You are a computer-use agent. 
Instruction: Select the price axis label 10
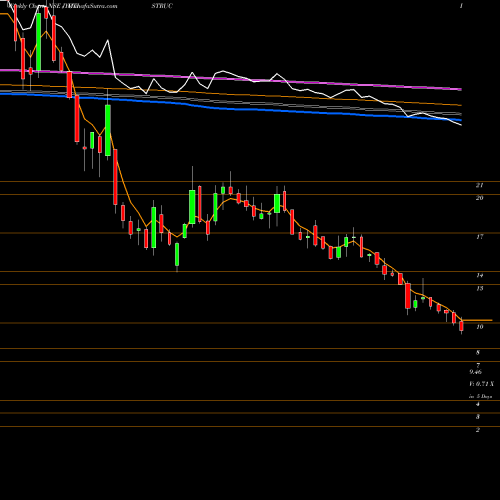click(480, 327)
